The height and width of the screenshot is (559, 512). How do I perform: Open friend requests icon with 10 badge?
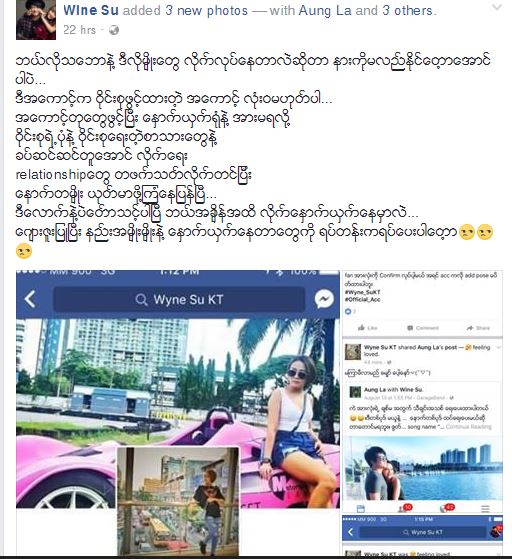(404, 508)
